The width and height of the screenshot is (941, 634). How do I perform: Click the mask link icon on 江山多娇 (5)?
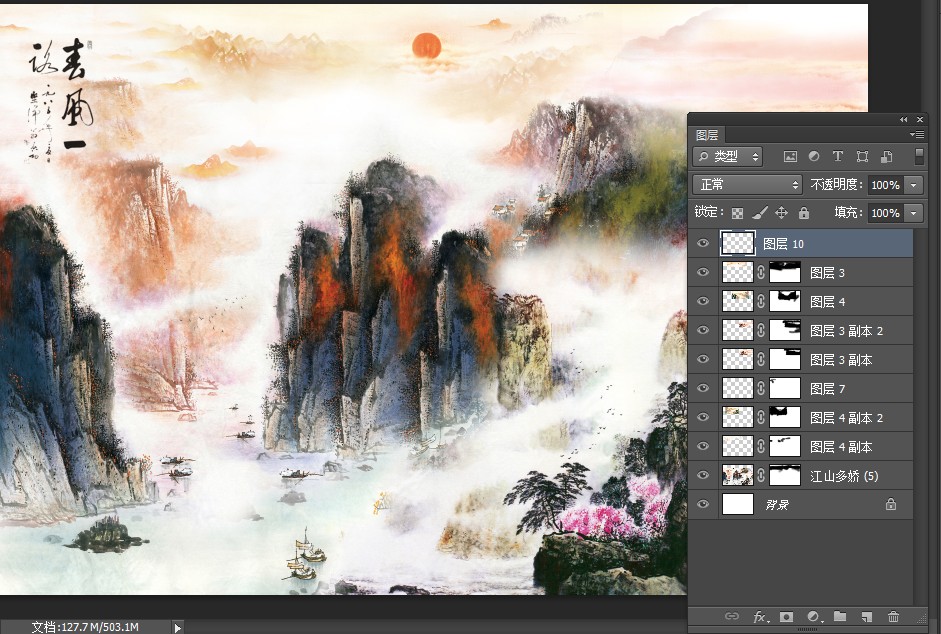(761, 476)
